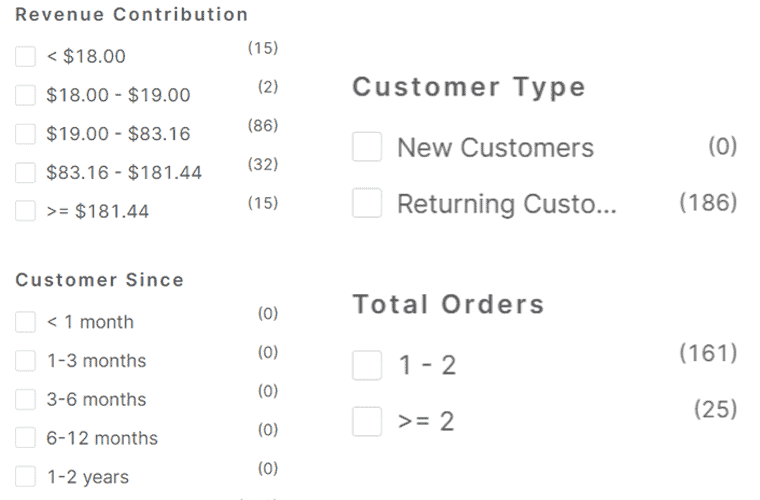Click the (86) count in Revenue Contribution

point(262,126)
